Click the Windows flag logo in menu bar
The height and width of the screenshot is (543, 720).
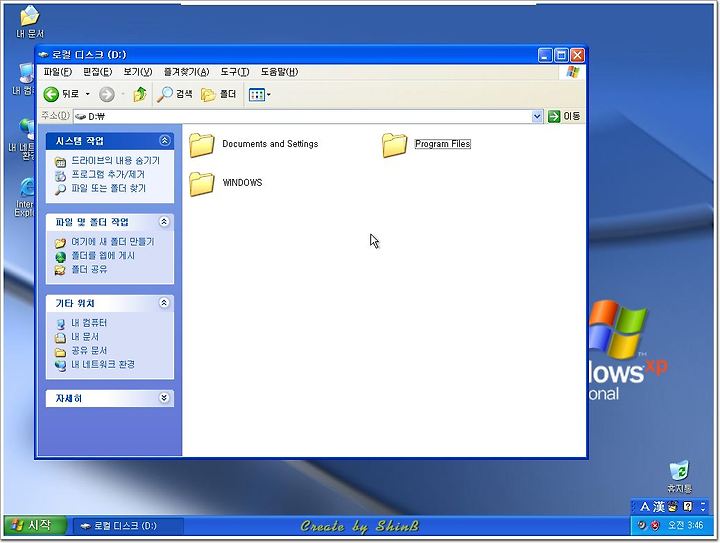[x=573, y=72]
